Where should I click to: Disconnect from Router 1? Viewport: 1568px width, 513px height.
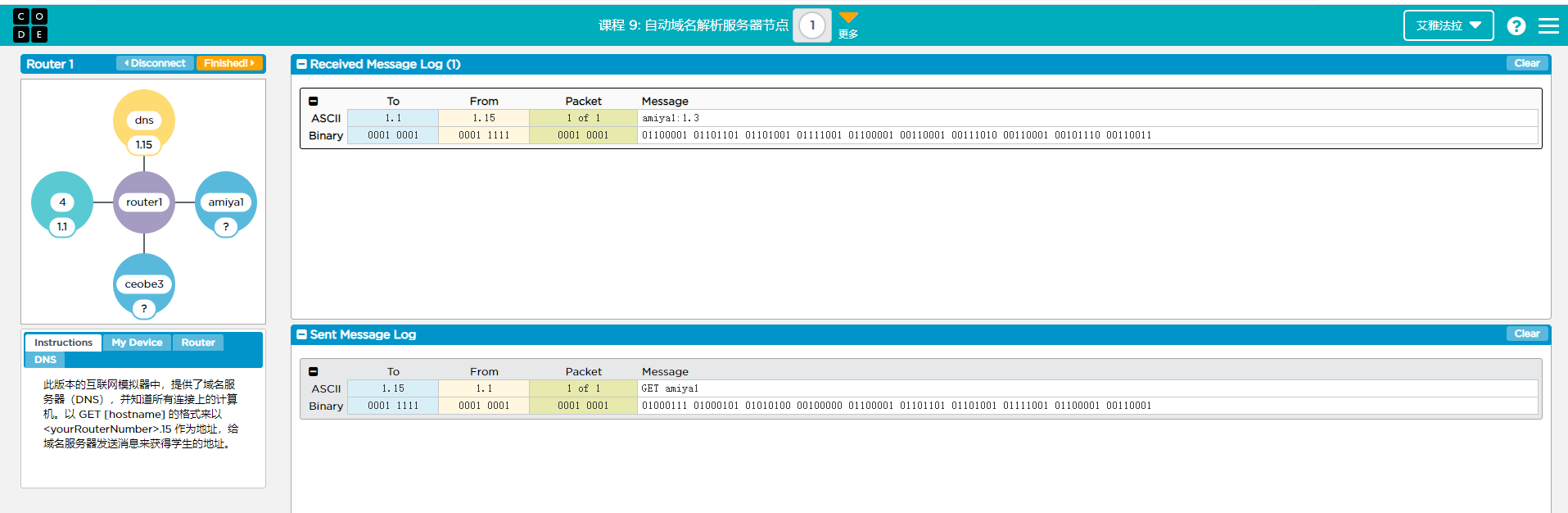point(155,63)
